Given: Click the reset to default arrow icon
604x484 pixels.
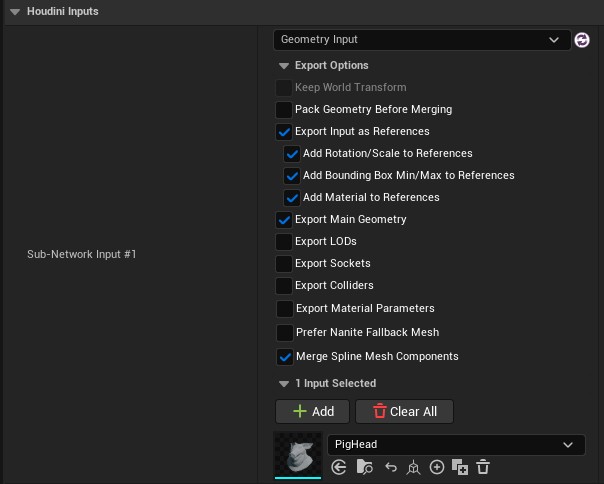Looking at the screenshot, I should click(x=390, y=467).
